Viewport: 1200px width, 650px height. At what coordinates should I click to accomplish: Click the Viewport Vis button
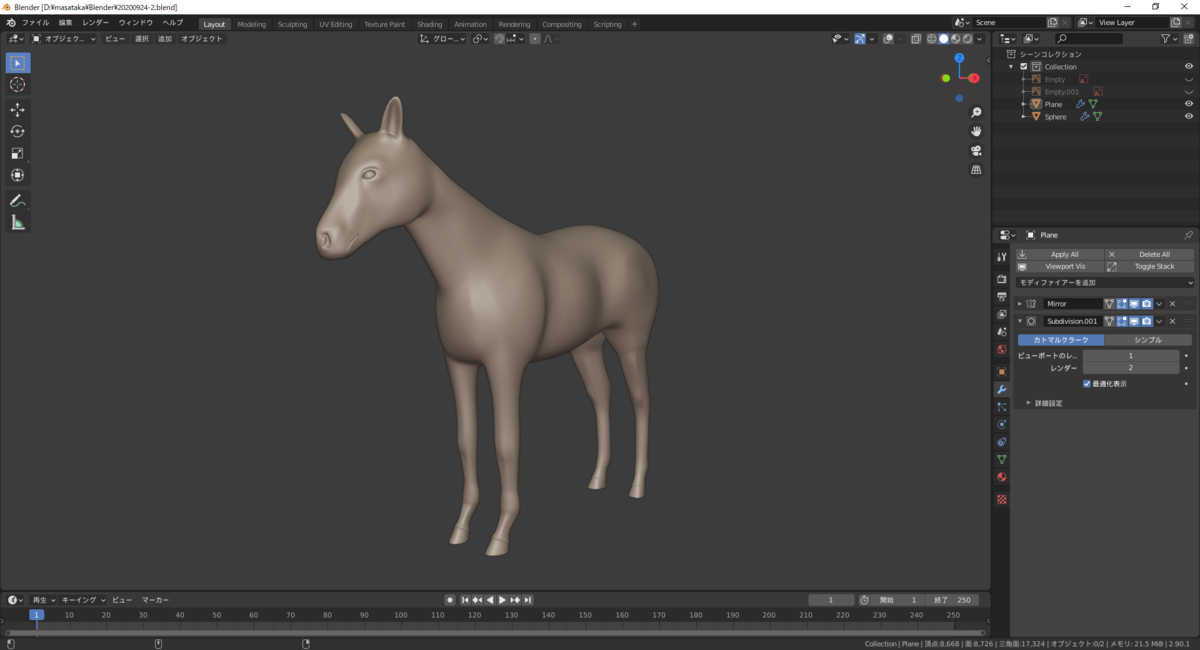(1059, 267)
